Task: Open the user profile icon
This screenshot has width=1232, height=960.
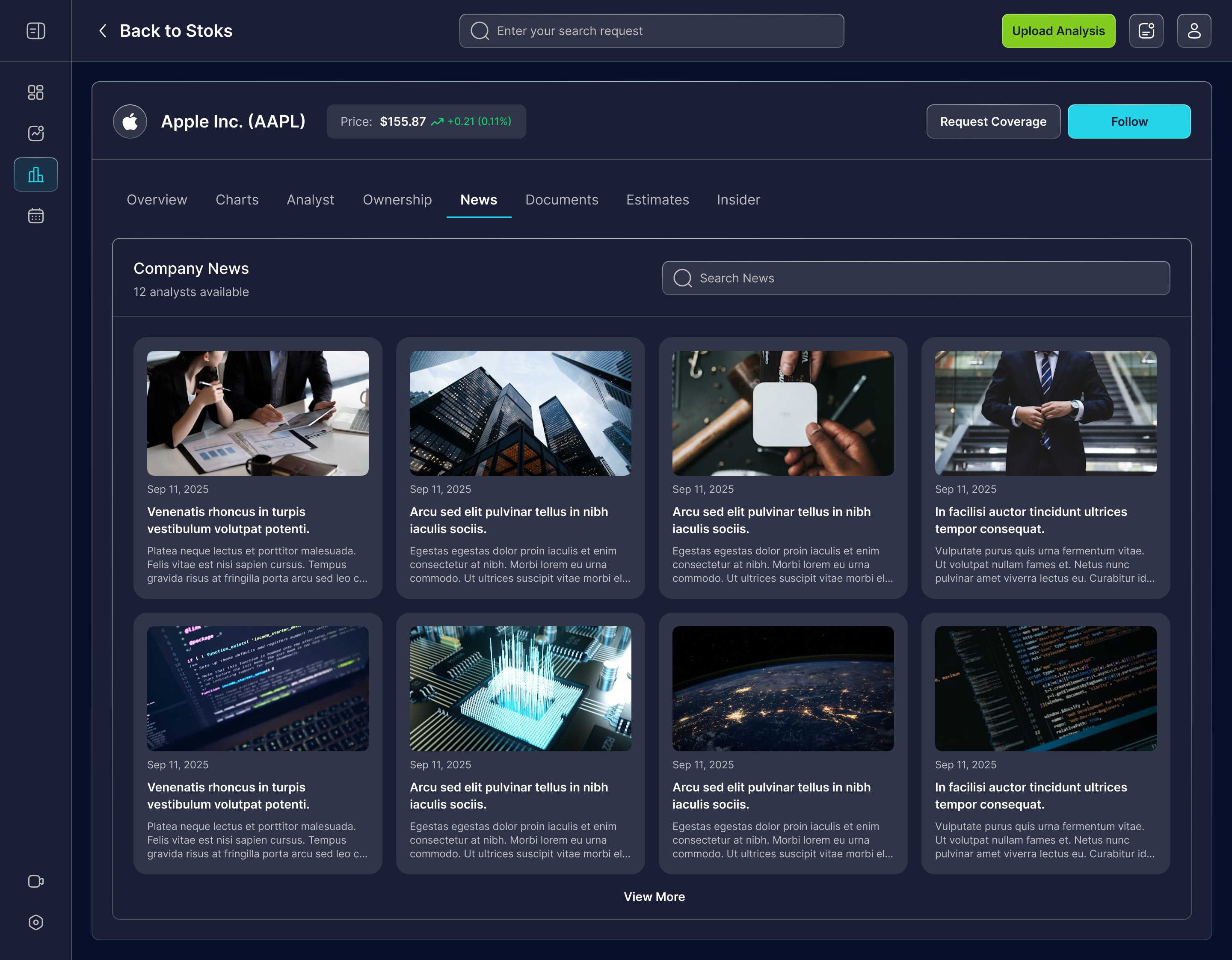Action: (1194, 30)
